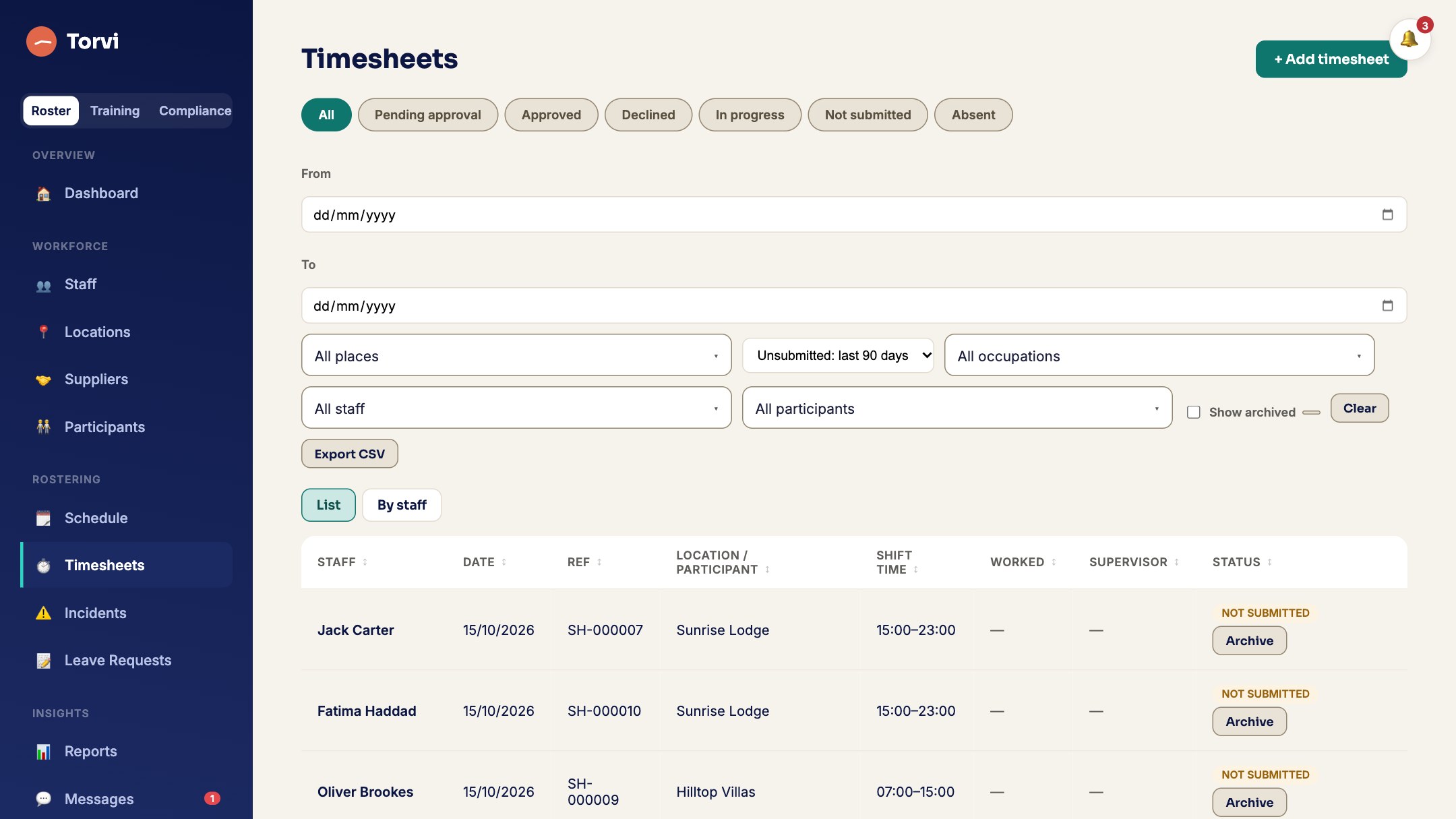Open Unsubmitted: last 90 days dropdown
1456x819 pixels.
point(838,355)
